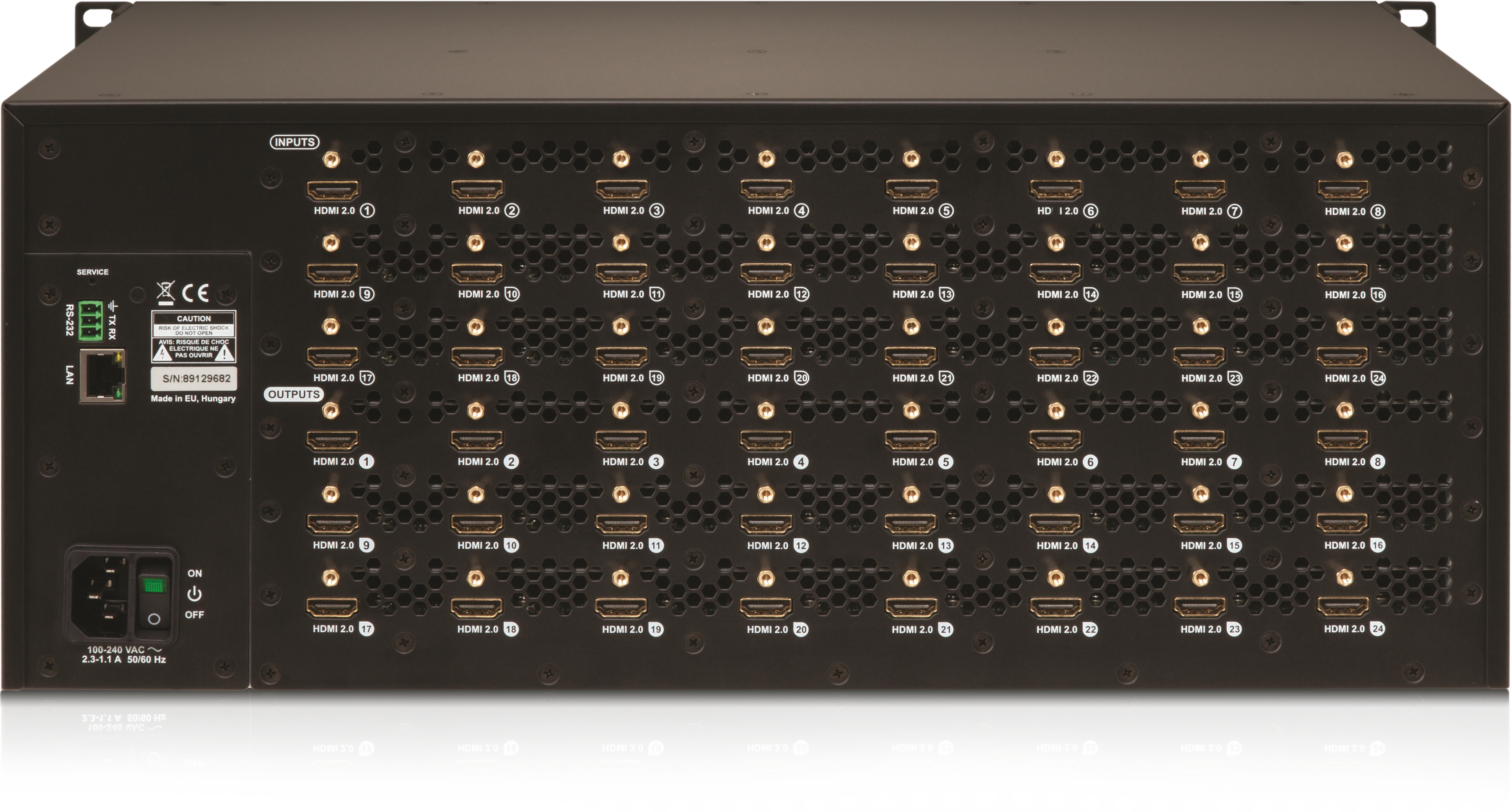The height and width of the screenshot is (812, 1512).
Task: Click the vertical LAN label text
Action: tap(69, 374)
